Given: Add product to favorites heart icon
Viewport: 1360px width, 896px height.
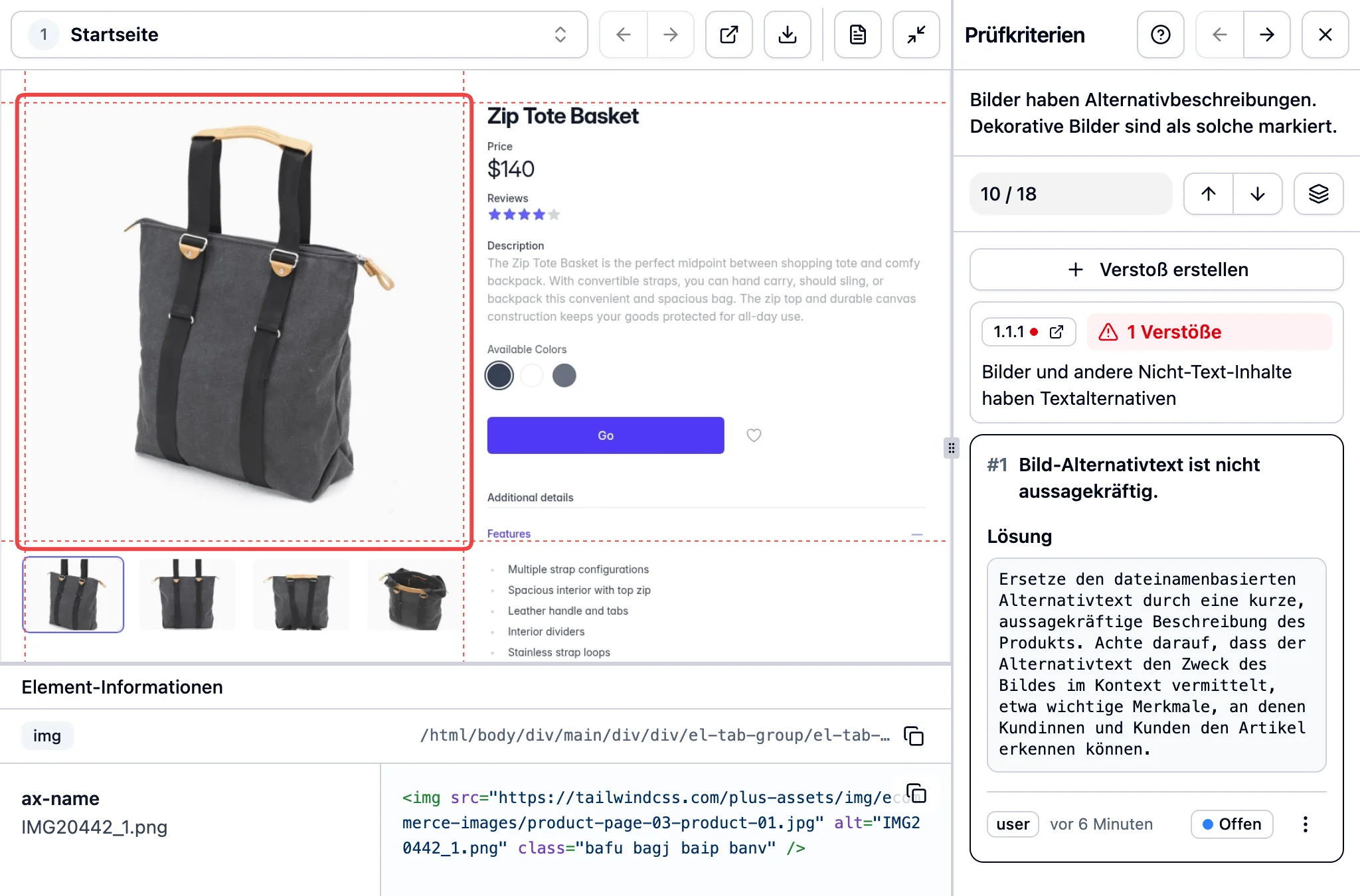Looking at the screenshot, I should click(x=754, y=435).
